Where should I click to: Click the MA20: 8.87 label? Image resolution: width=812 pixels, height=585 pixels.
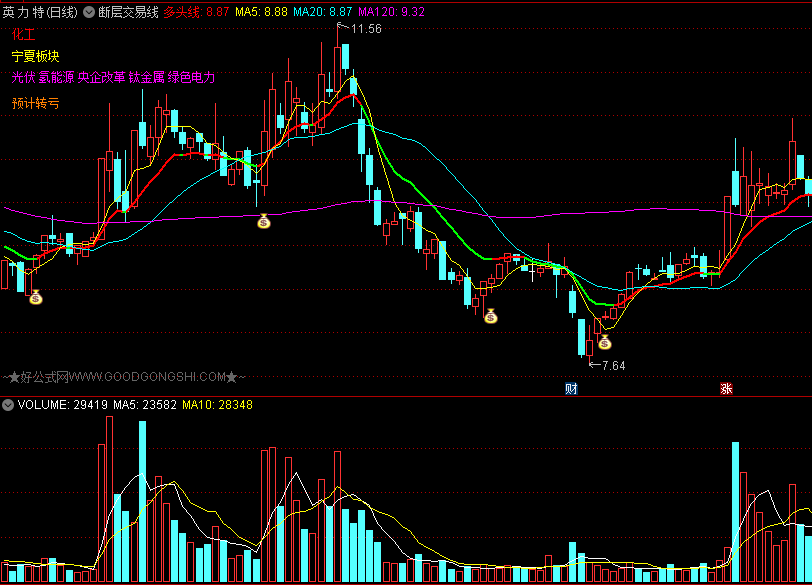click(322, 12)
